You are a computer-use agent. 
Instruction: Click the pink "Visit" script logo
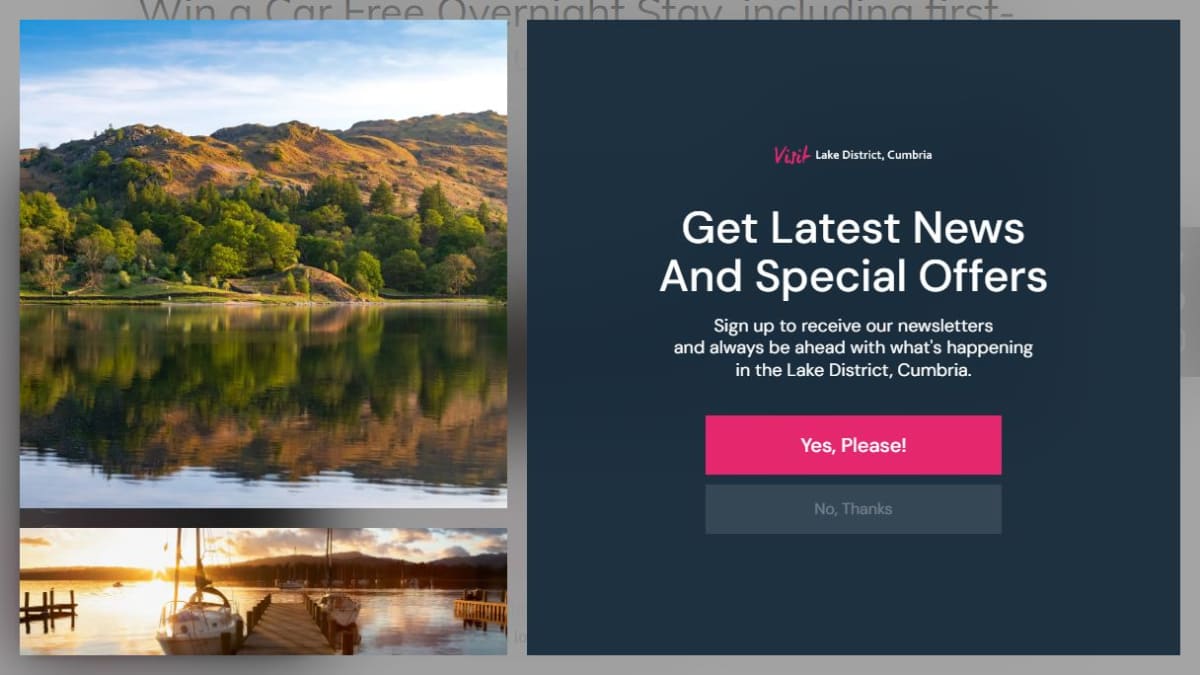(x=791, y=155)
